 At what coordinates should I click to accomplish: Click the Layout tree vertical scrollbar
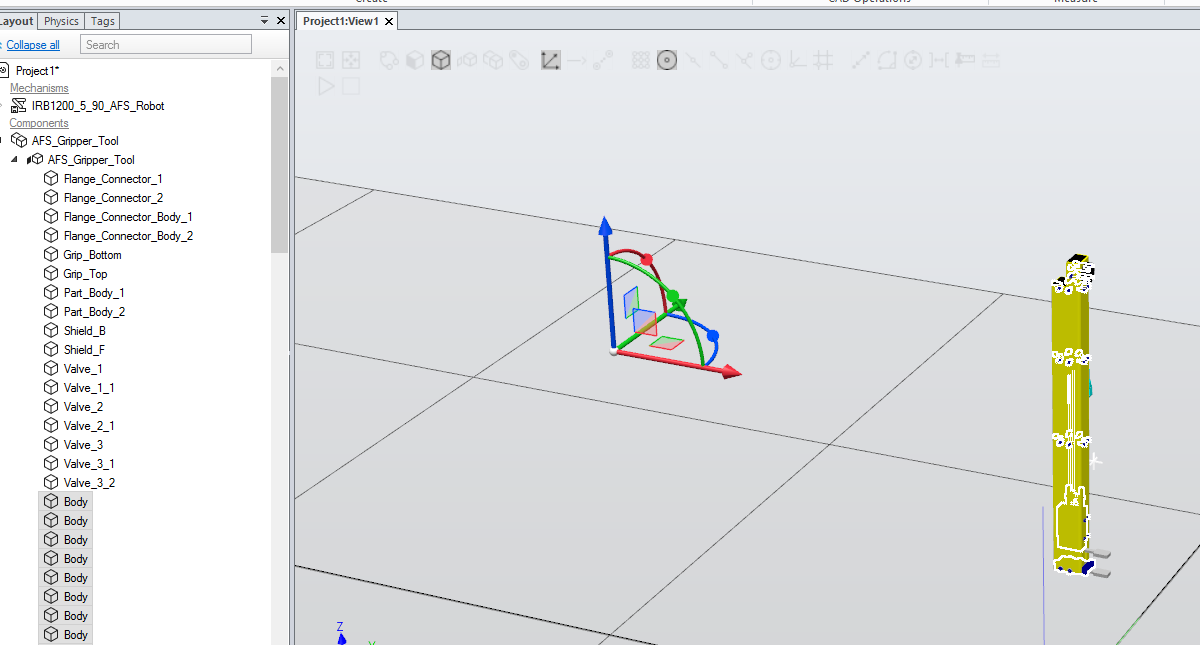coord(279,164)
